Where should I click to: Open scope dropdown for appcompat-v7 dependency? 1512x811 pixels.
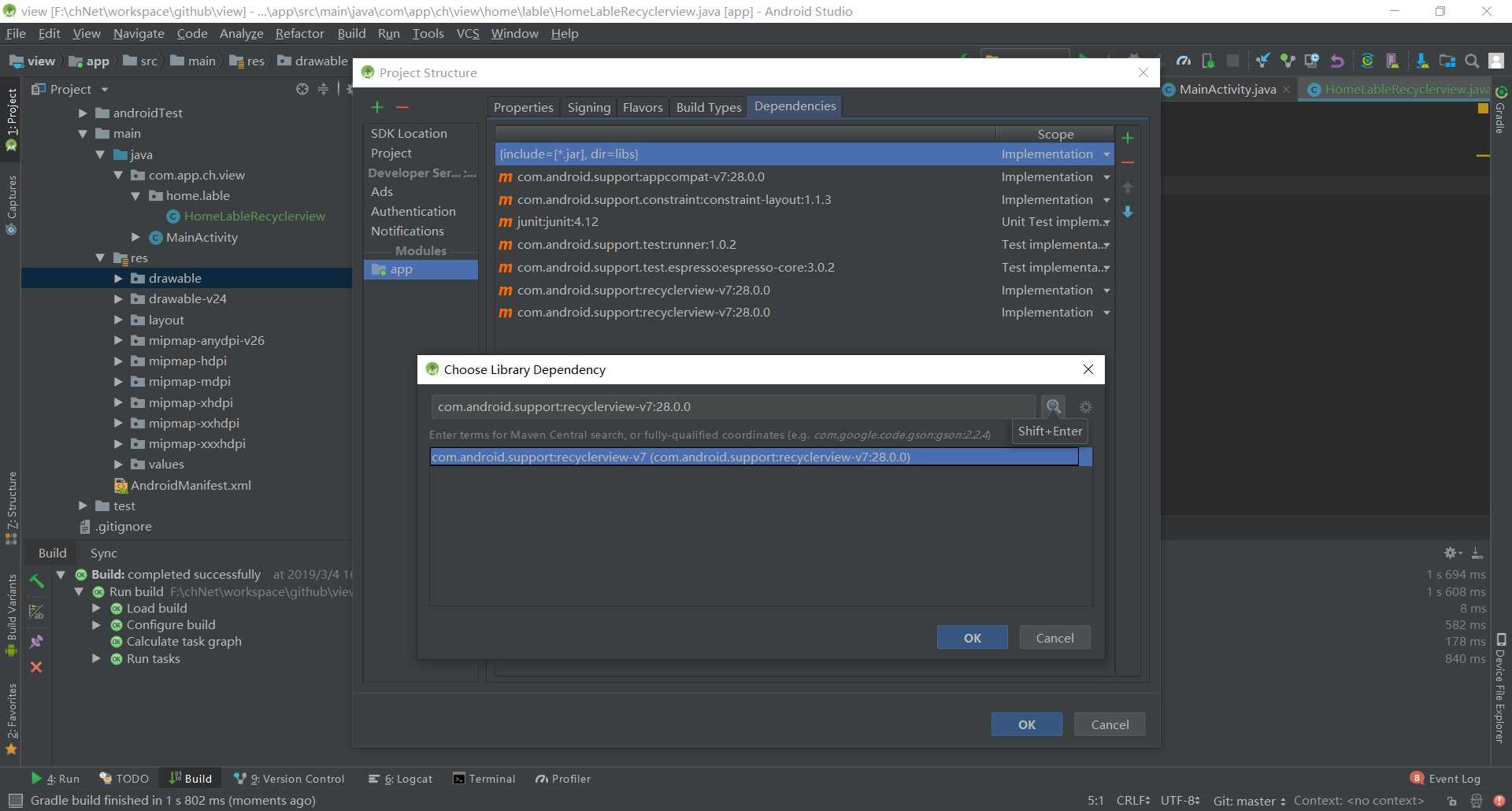[x=1106, y=177]
